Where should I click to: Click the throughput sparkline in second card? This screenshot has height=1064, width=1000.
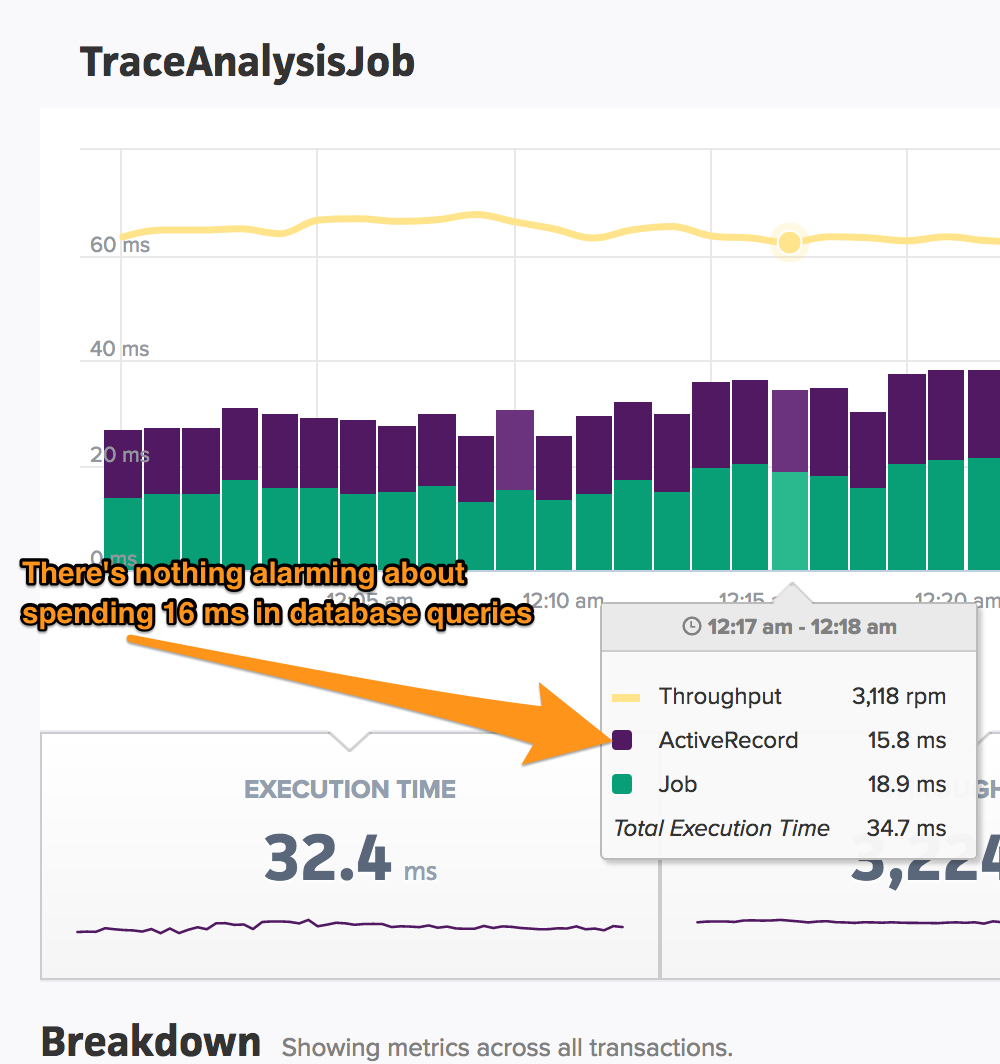pos(848,922)
